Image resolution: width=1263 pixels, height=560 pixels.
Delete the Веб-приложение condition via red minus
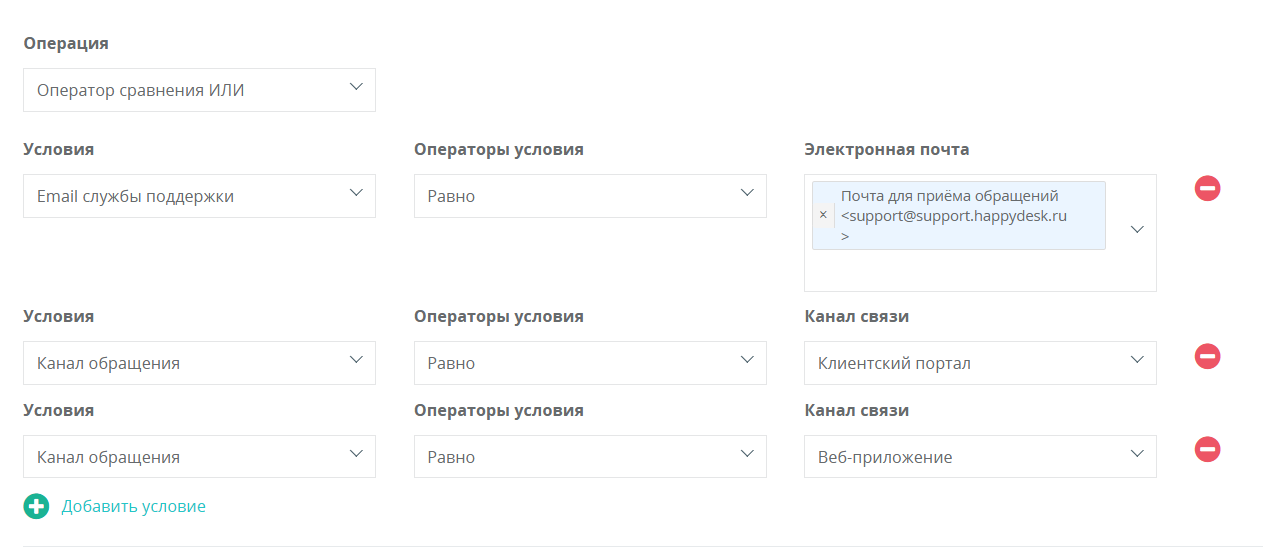(1207, 450)
